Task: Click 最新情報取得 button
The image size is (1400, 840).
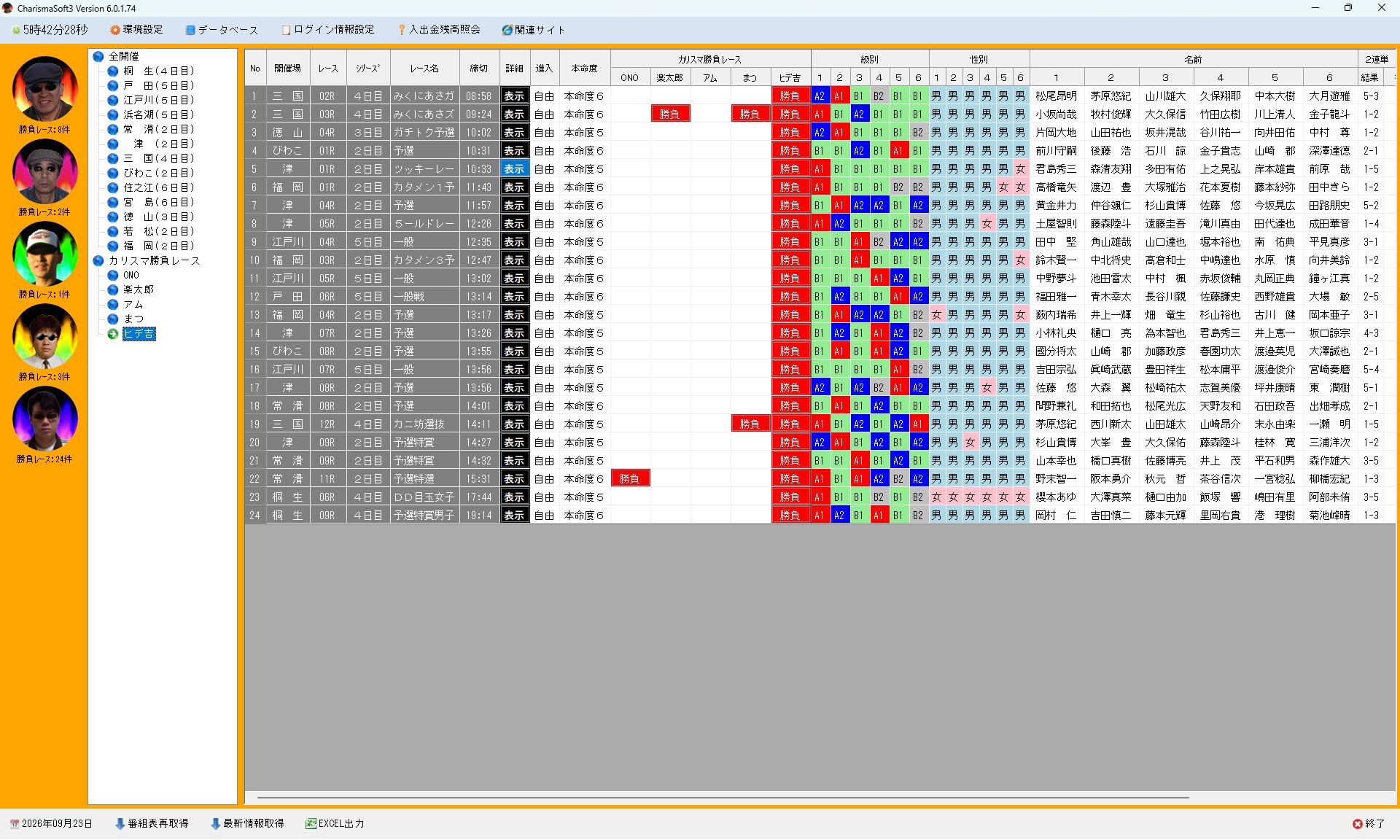Action: tap(247, 823)
